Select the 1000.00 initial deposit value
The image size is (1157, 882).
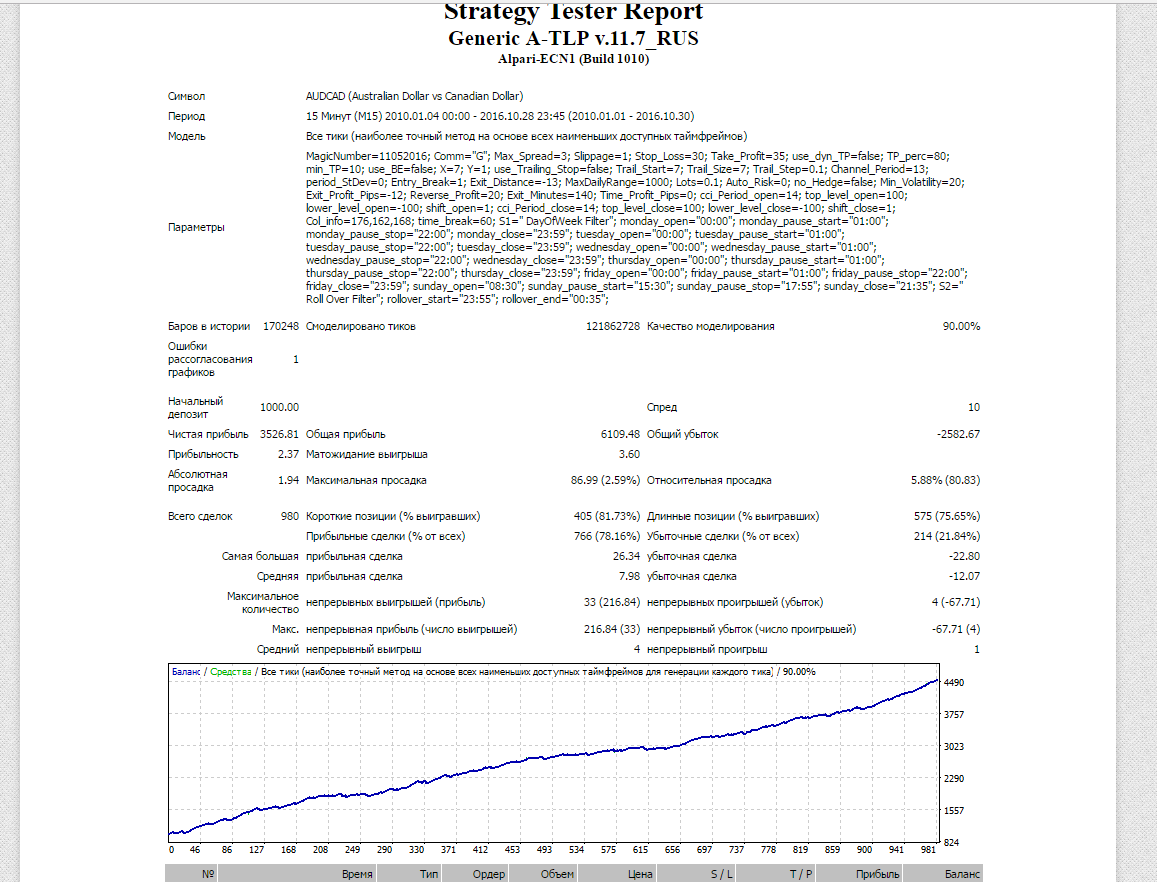tap(280, 407)
